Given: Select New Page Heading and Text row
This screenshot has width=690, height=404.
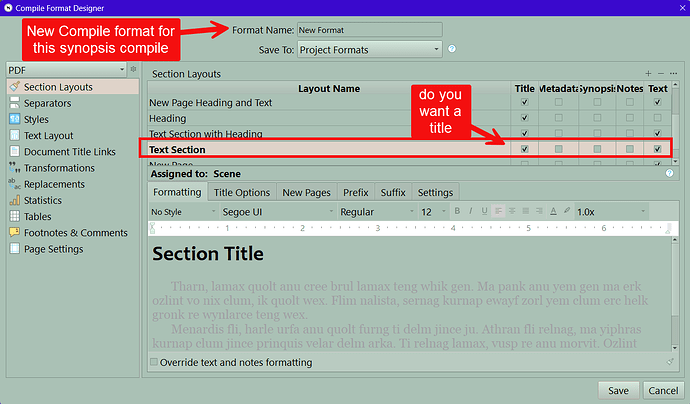Looking at the screenshot, I should [329, 103].
